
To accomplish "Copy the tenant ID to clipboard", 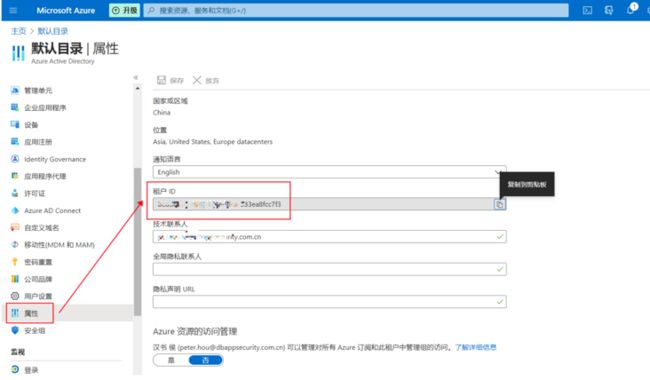I will point(500,204).
